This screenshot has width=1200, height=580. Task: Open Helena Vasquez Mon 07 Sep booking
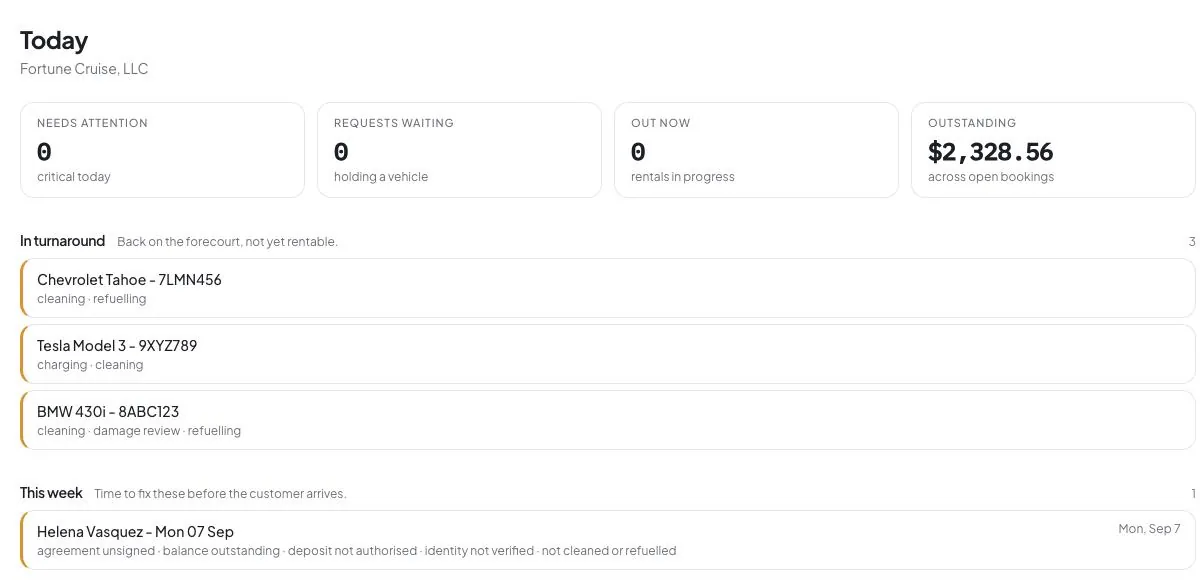[608, 540]
